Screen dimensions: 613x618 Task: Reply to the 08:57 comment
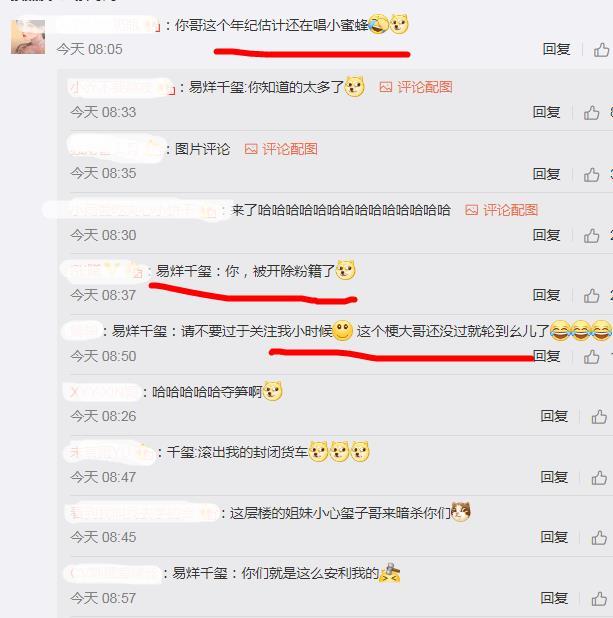(554, 598)
